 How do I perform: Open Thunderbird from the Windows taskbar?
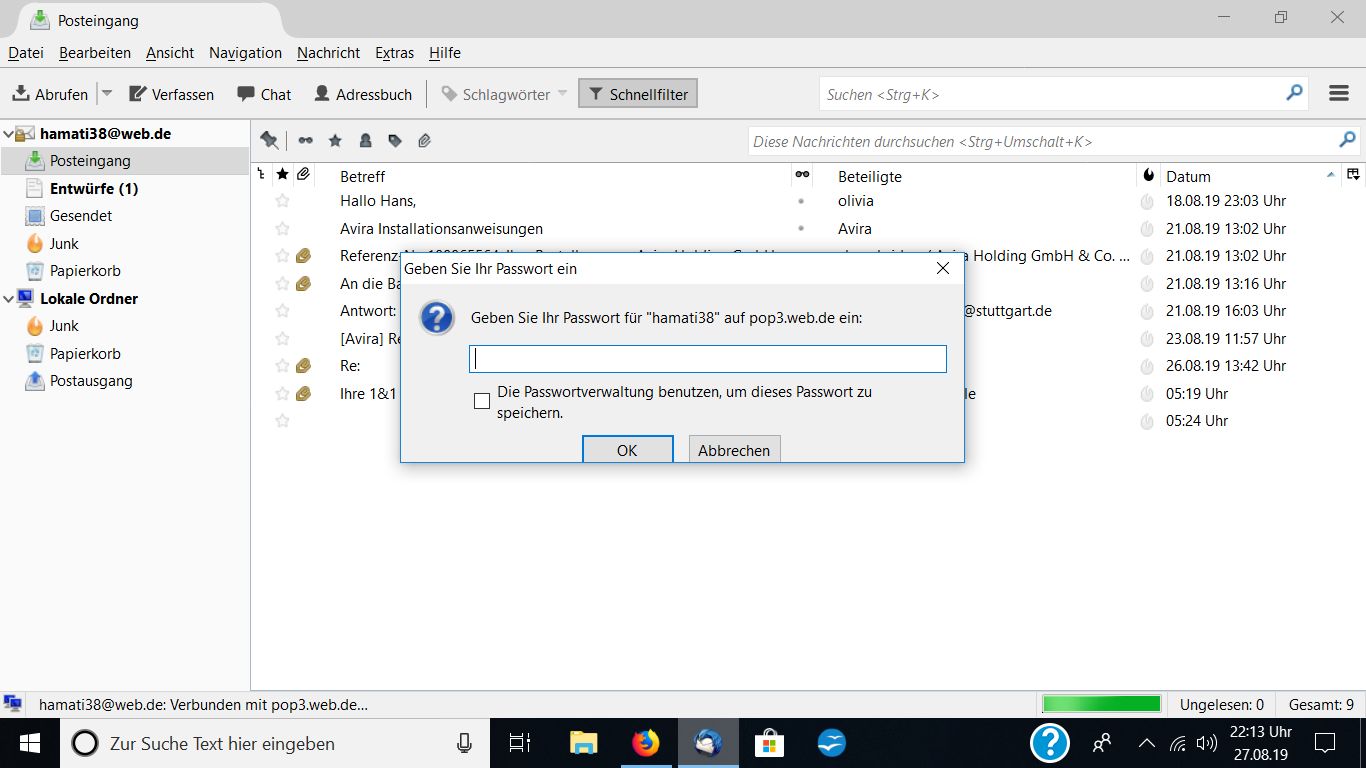click(708, 743)
